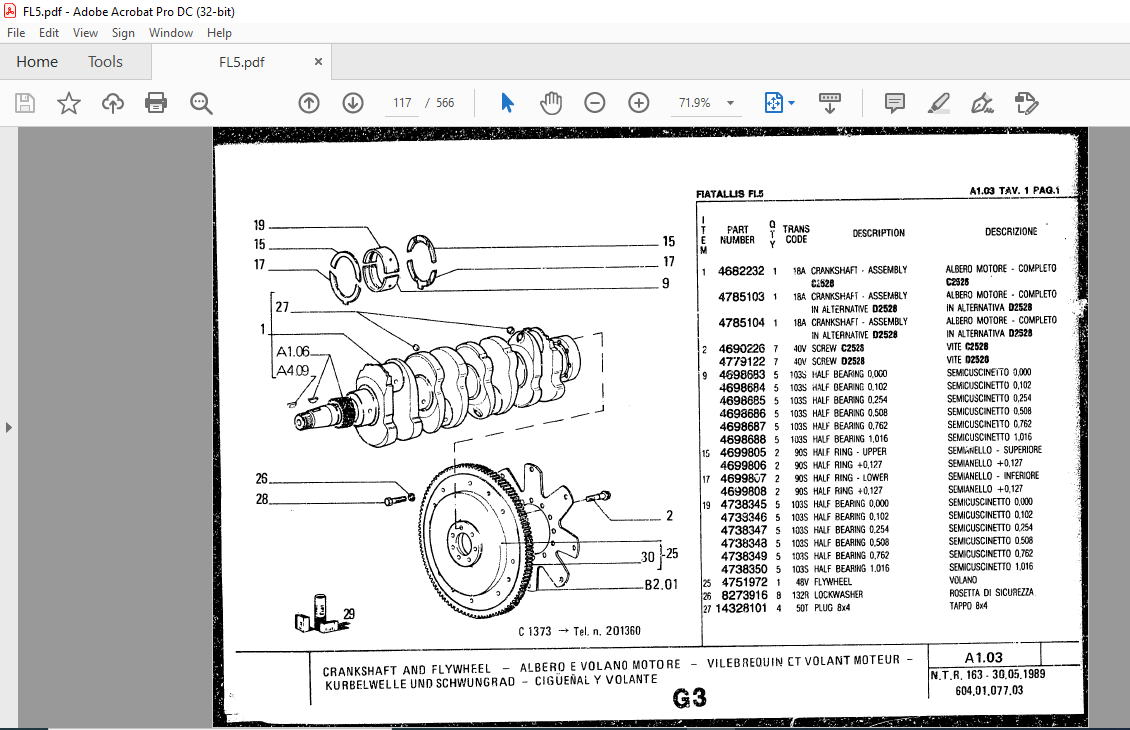Image resolution: width=1130 pixels, height=730 pixels.
Task: Add a sticky note comment
Action: coord(894,103)
